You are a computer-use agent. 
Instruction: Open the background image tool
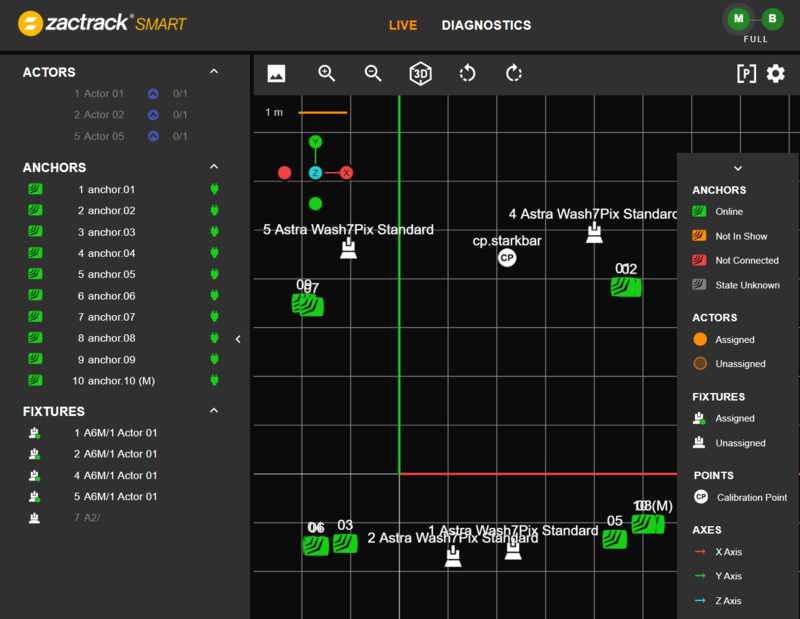276,73
